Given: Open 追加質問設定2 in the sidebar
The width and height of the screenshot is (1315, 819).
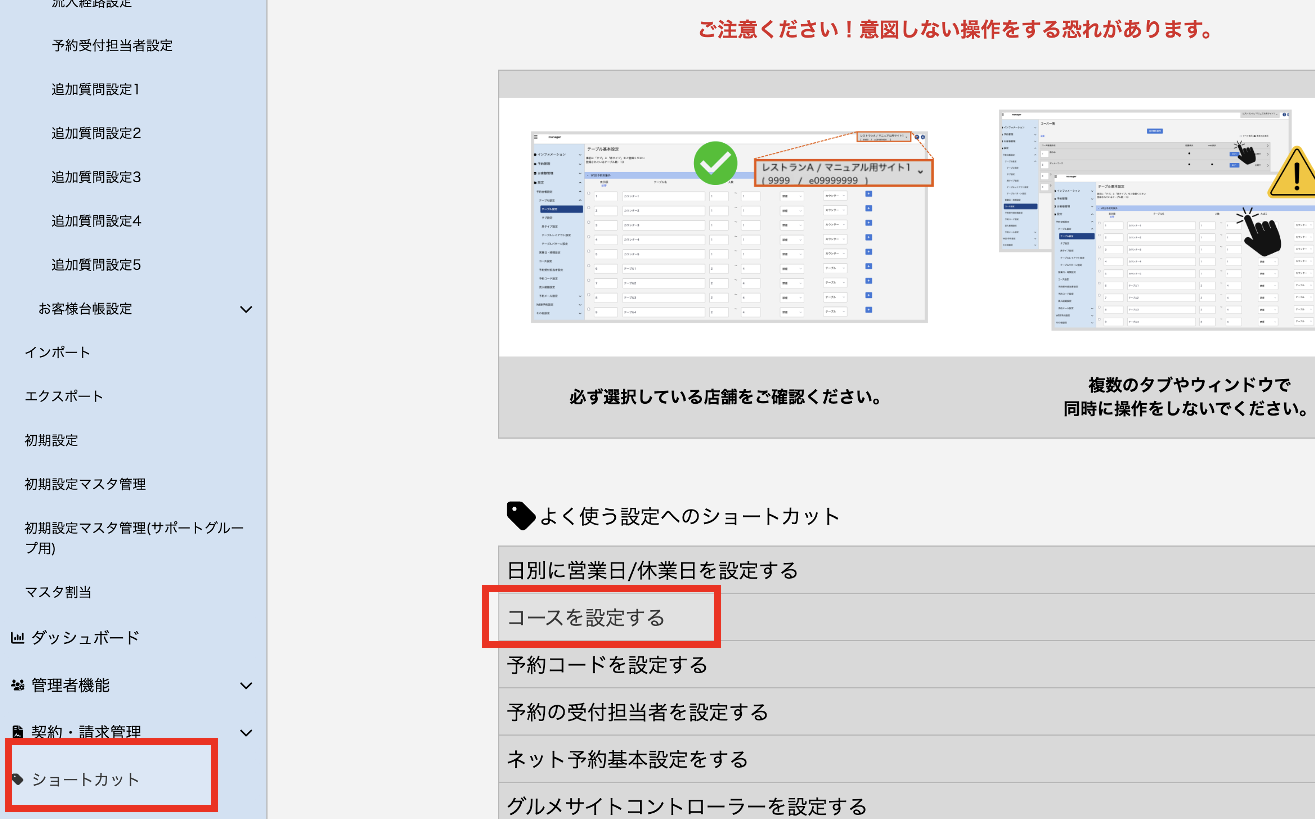Looking at the screenshot, I should pos(96,133).
